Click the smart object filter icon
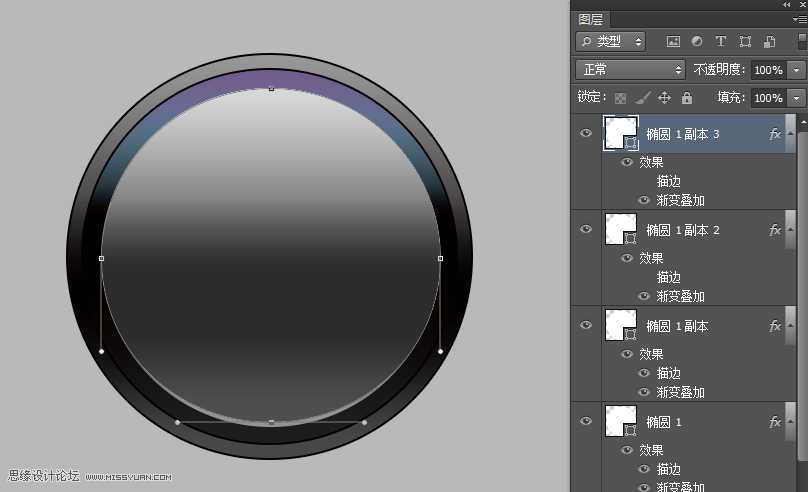 click(x=769, y=42)
